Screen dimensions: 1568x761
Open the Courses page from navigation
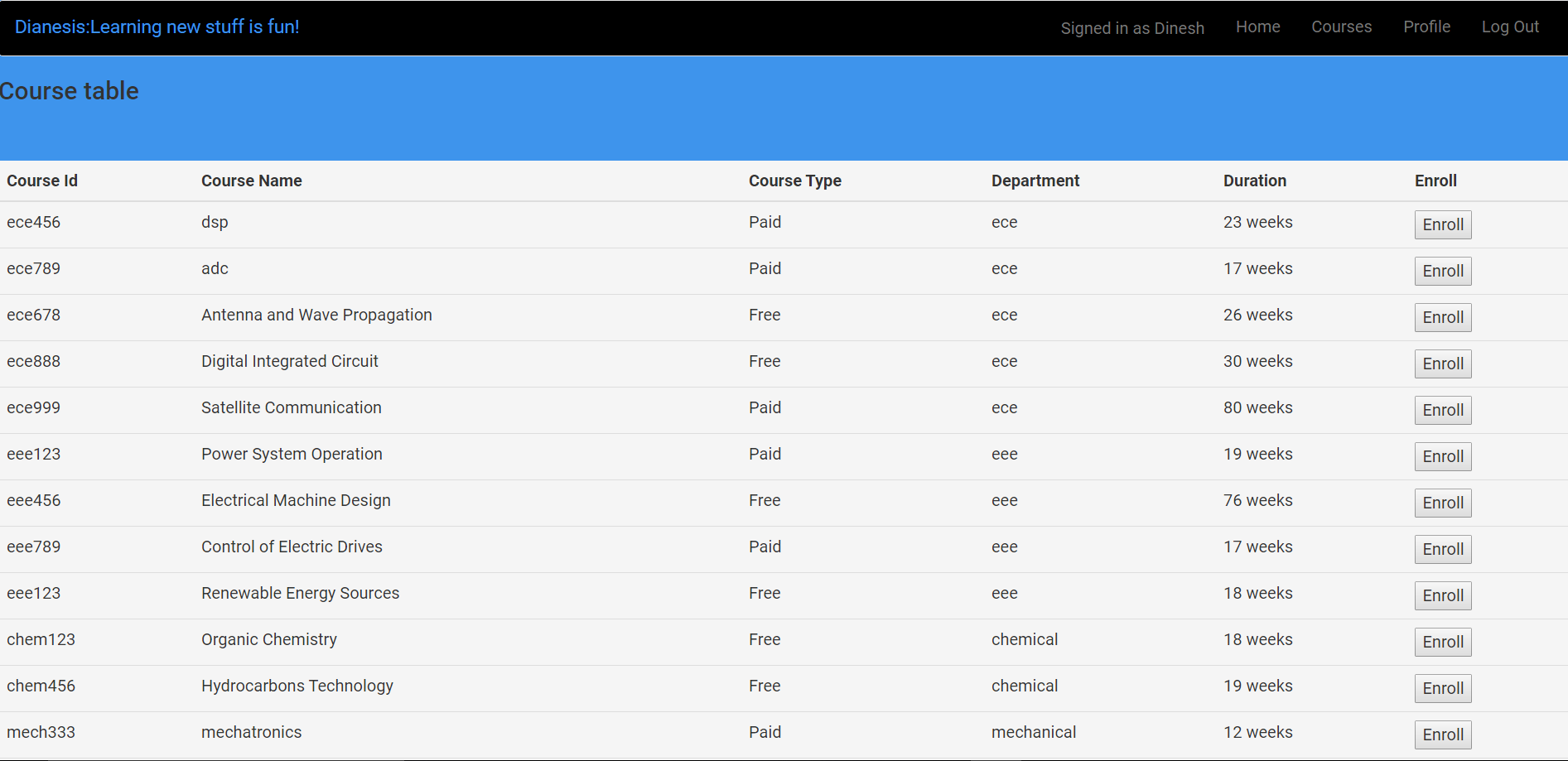tap(1341, 26)
